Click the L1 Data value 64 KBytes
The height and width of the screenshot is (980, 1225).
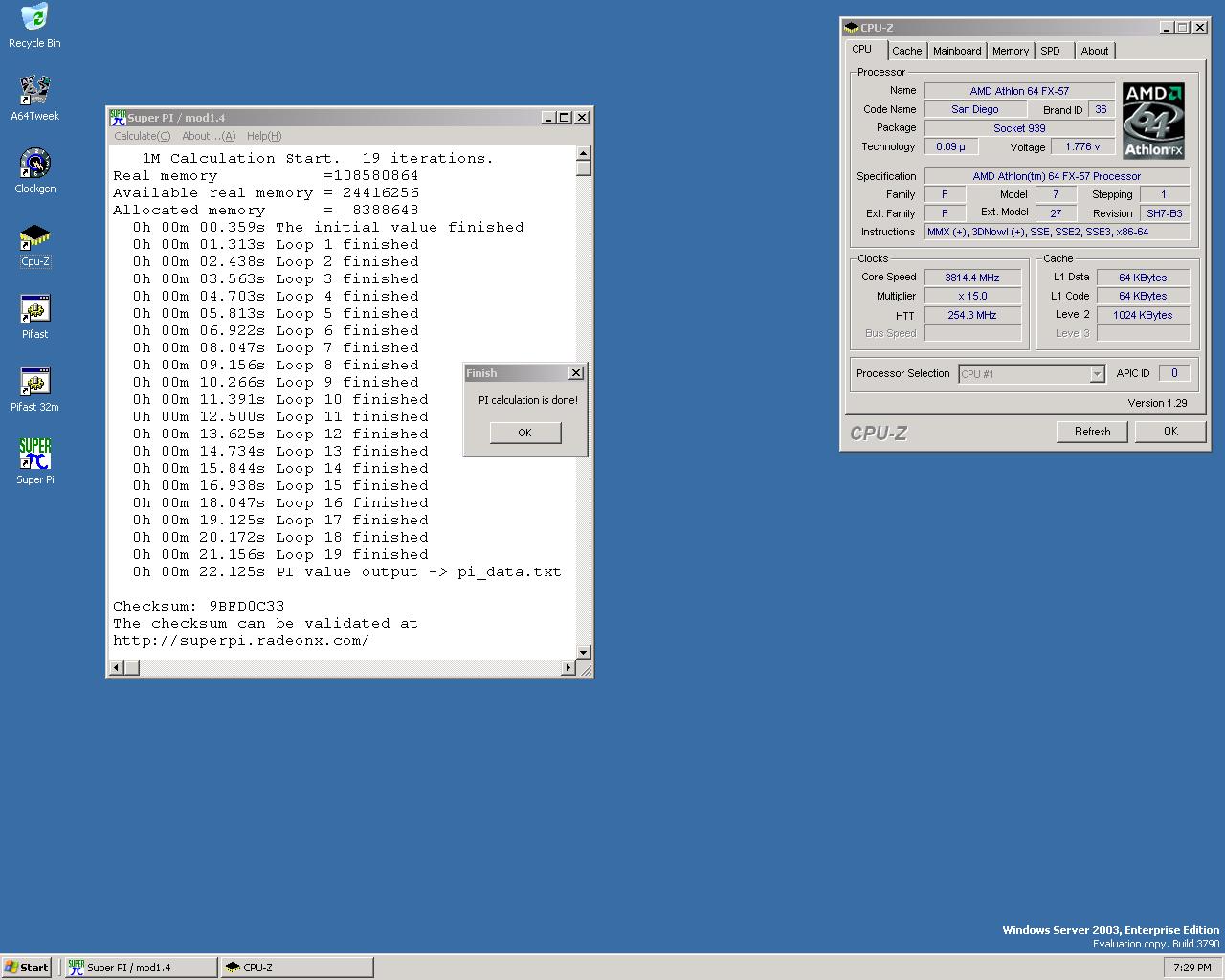(1143, 278)
